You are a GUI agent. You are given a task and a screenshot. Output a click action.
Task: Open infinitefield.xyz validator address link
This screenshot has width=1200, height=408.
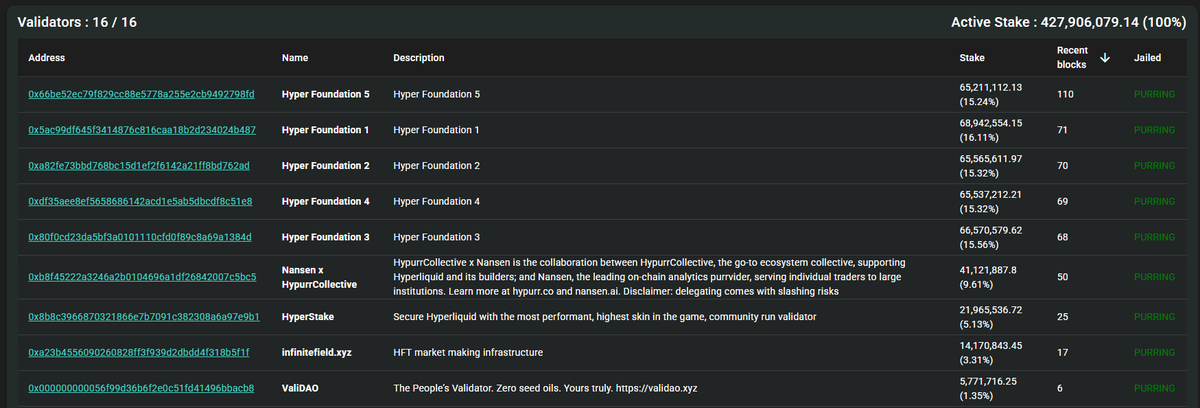[x=138, y=352]
